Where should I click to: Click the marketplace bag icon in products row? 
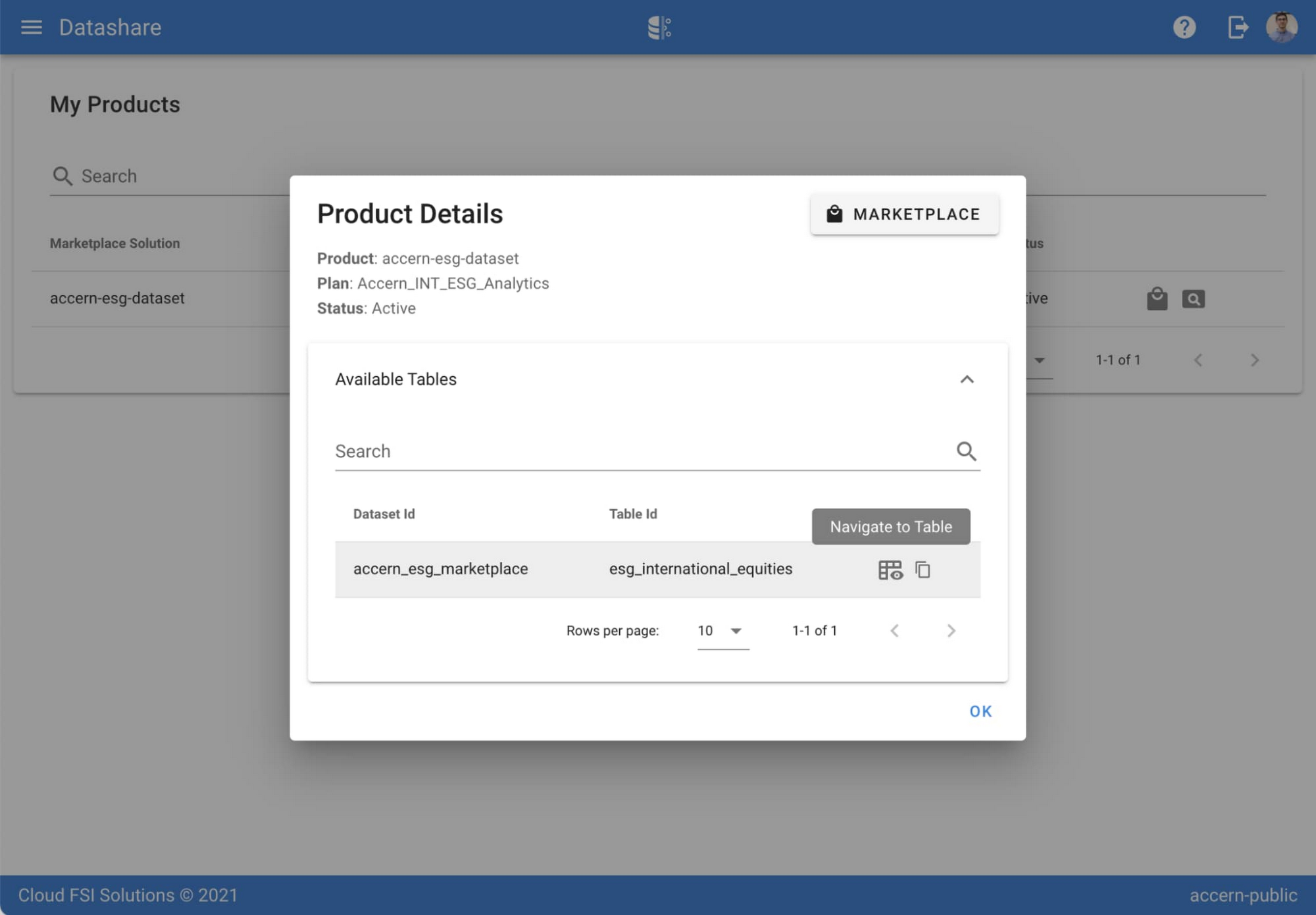tap(1156, 299)
